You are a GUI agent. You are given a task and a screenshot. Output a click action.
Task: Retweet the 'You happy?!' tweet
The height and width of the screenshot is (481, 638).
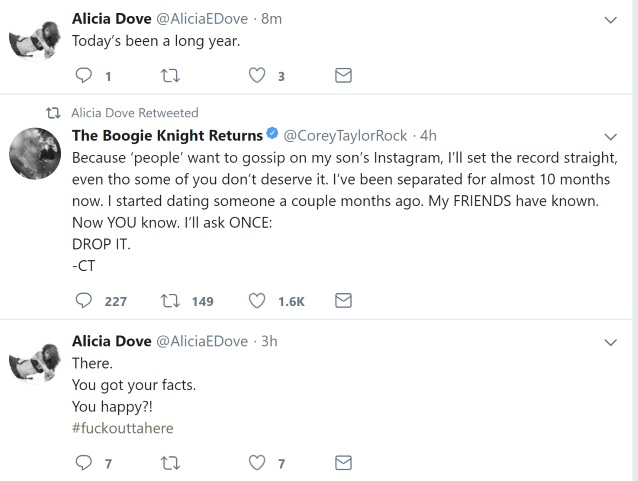pyautogui.click(x=169, y=463)
